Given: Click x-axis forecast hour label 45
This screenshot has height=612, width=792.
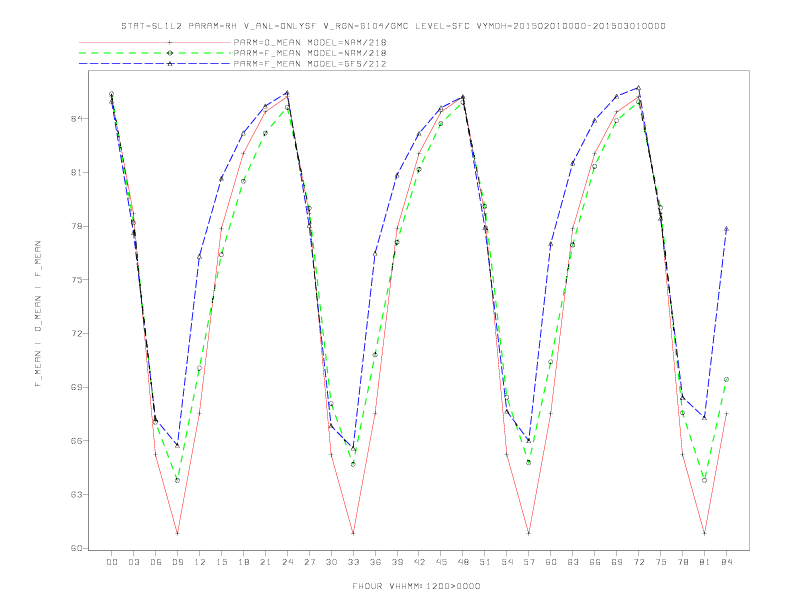Looking at the screenshot, I should coord(441,562).
